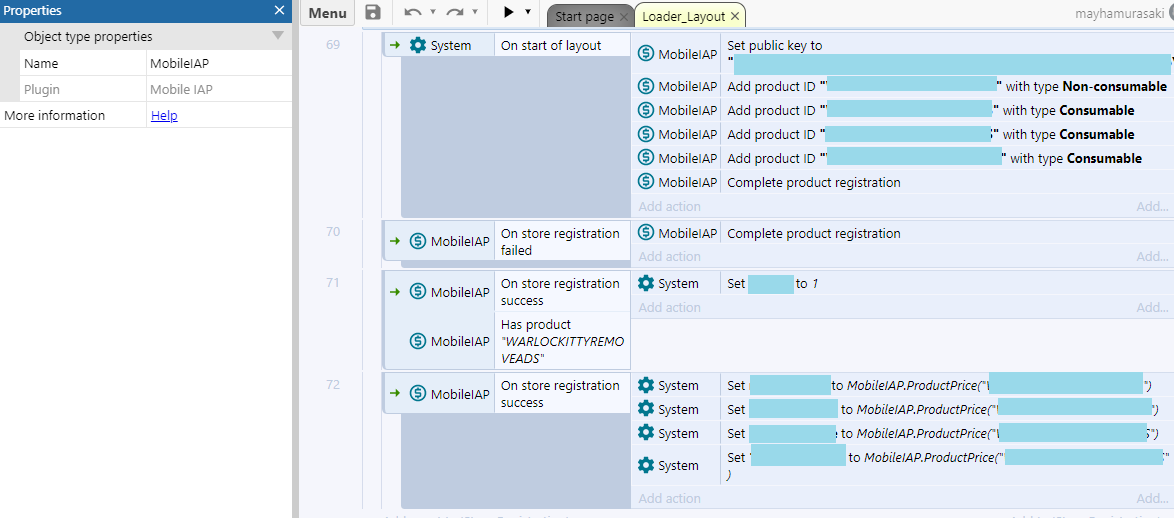Open the Menu button
Screen dimensions: 1174x518
[x=327, y=13]
